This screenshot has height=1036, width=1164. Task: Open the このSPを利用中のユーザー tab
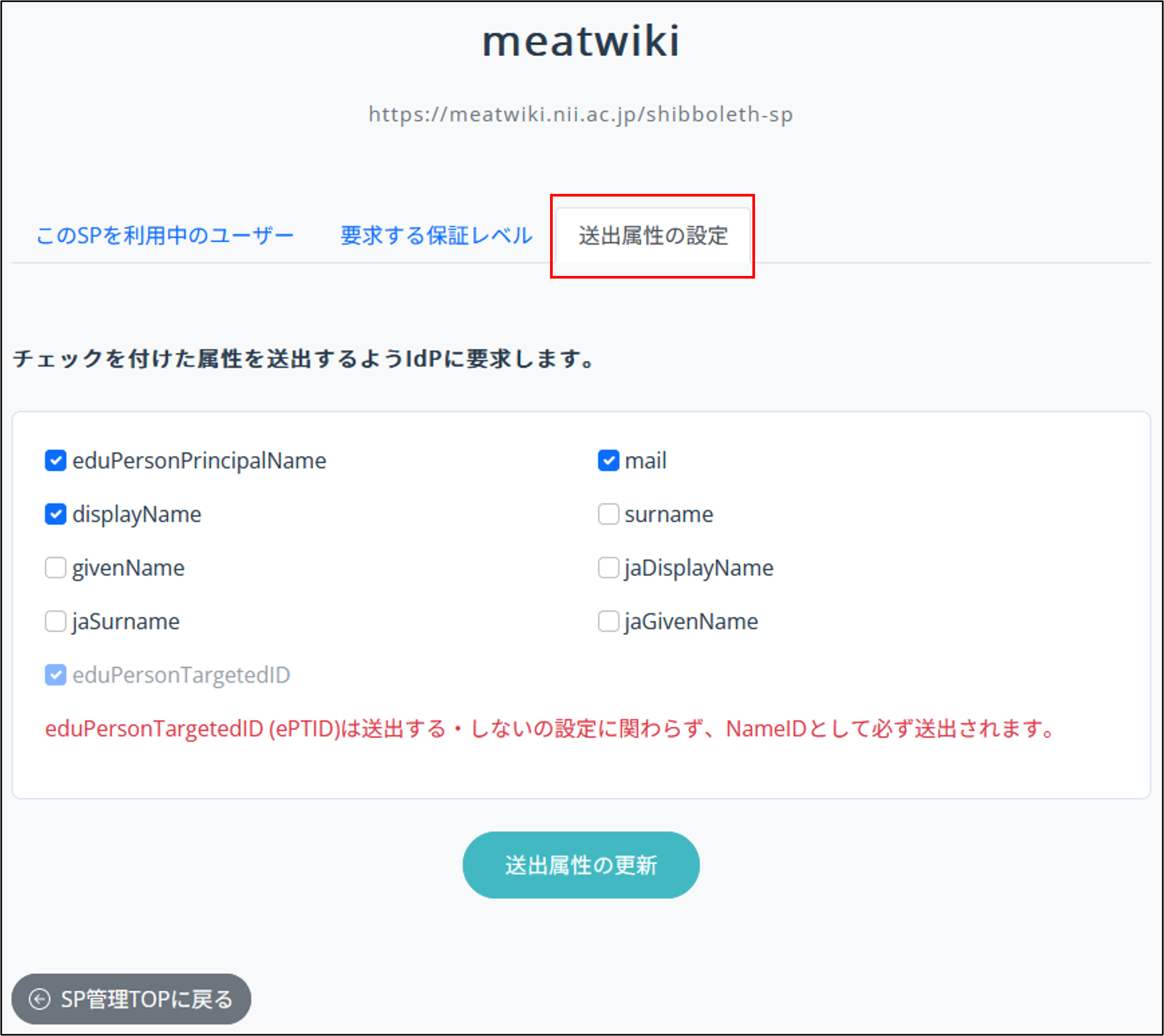pyautogui.click(x=165, y=235)
